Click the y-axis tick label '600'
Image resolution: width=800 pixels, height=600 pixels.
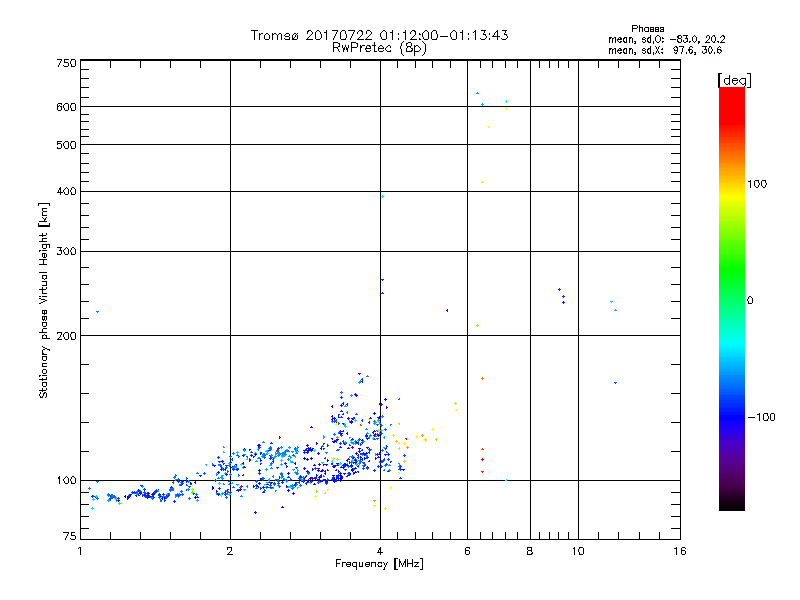[x=66, y=107]
